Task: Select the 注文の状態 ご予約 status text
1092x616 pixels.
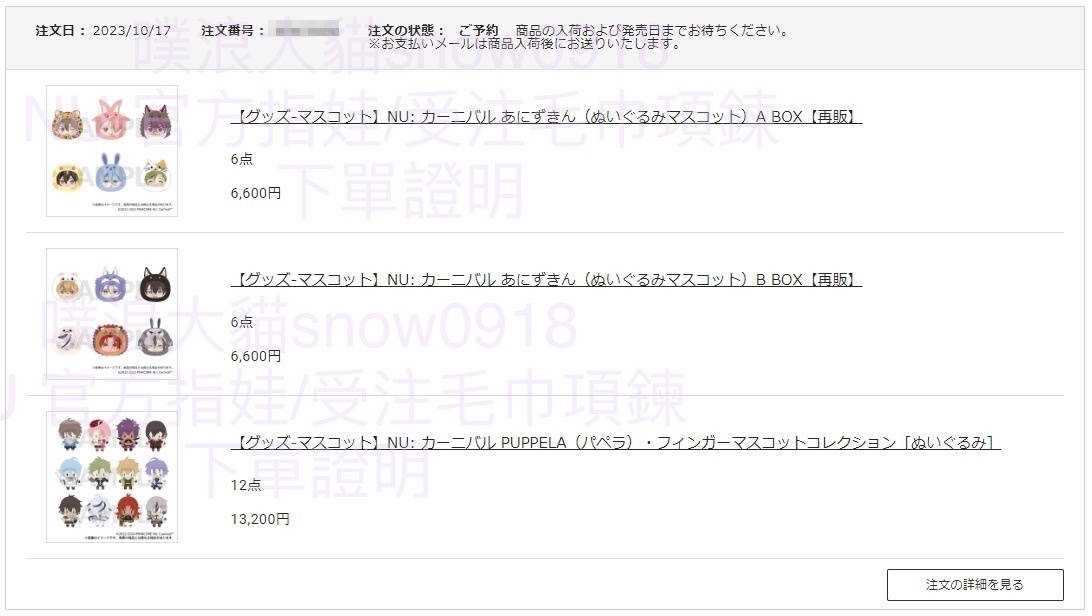Action: [x=433, y=31]
